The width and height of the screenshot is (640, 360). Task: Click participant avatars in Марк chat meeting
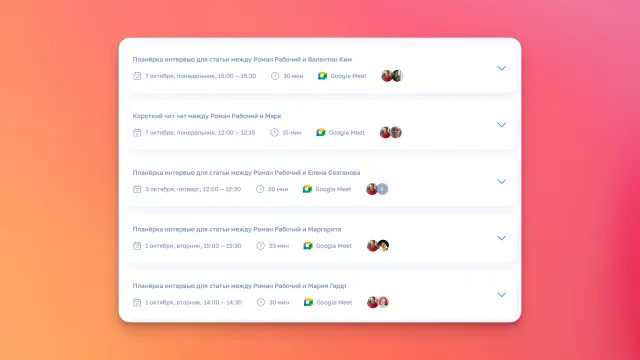(x=391, y=132)
